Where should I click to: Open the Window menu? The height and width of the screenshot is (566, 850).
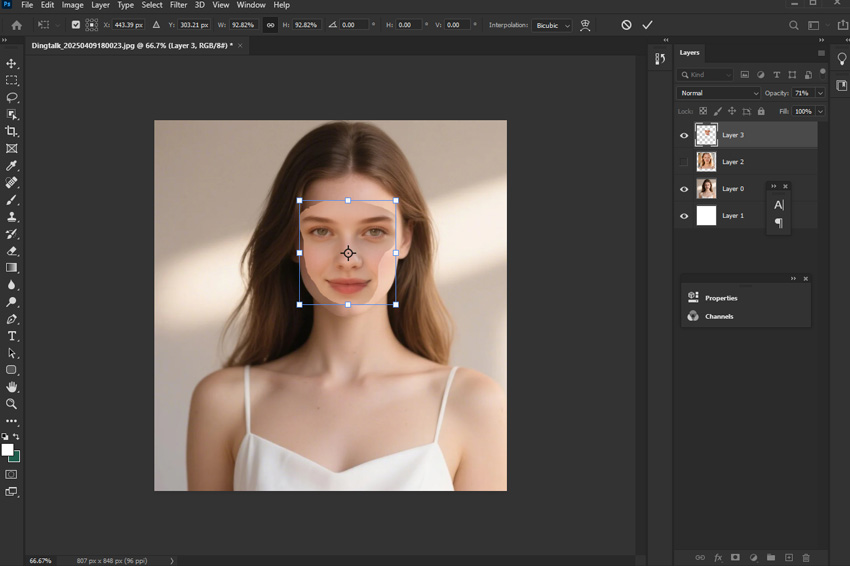[x=251, y=5]
